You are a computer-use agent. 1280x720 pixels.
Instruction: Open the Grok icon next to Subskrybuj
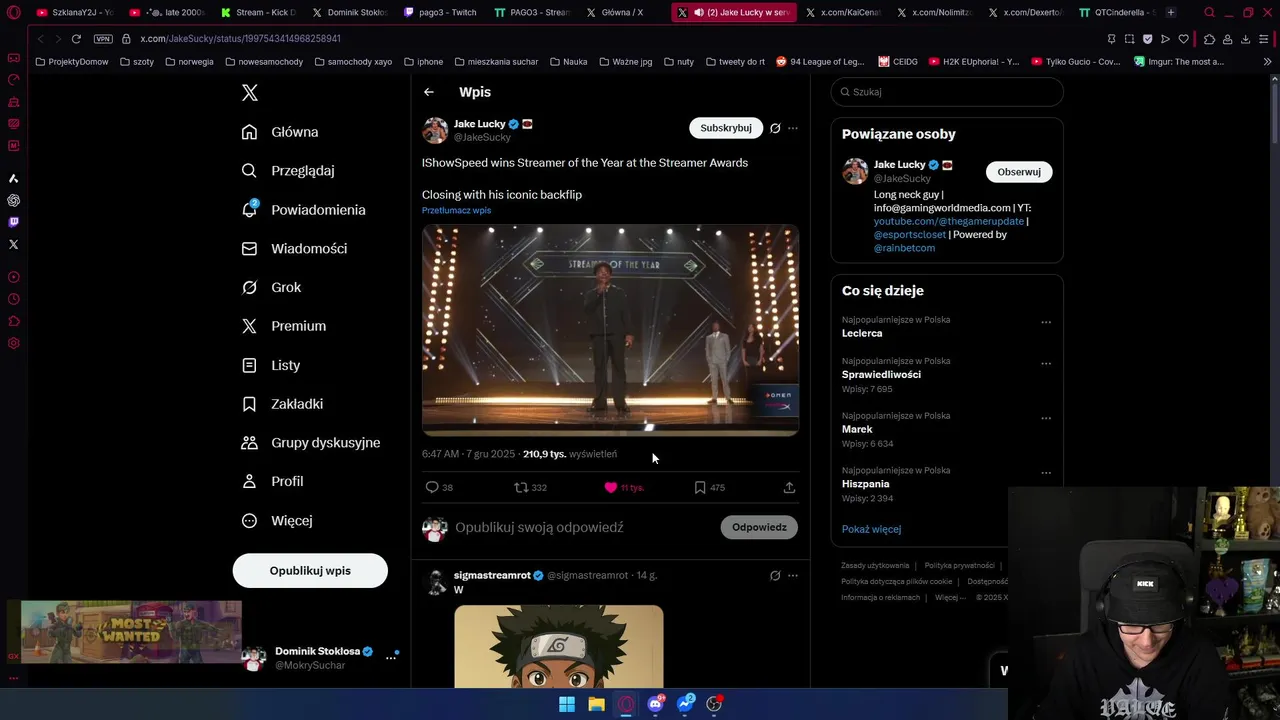tap(774, 128)
